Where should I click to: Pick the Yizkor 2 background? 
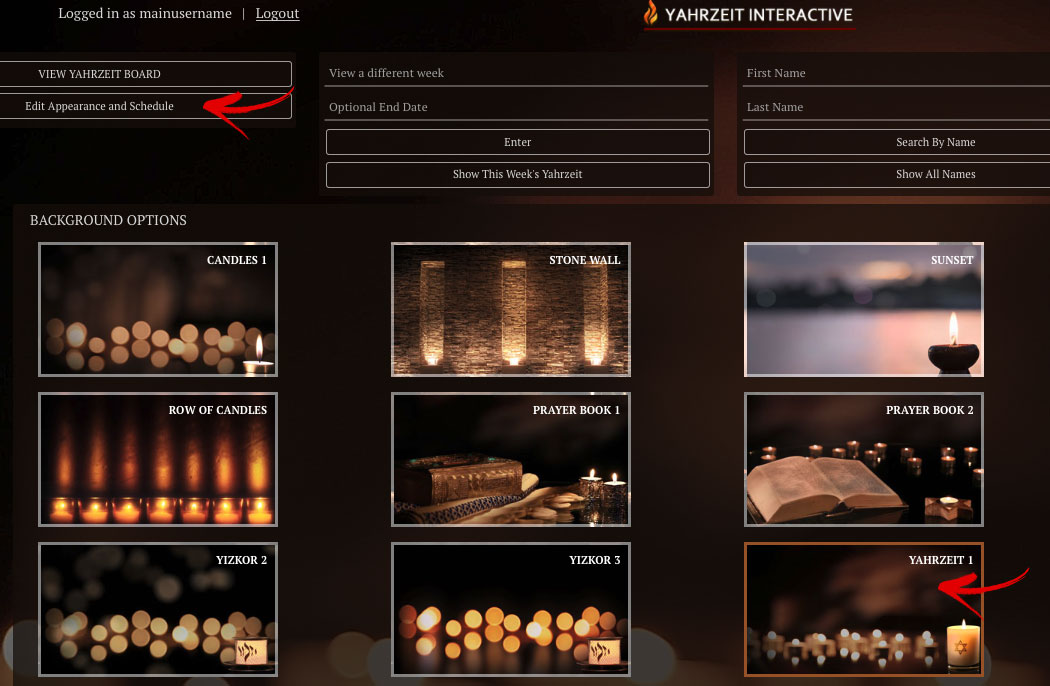click(x=158, y=610)
